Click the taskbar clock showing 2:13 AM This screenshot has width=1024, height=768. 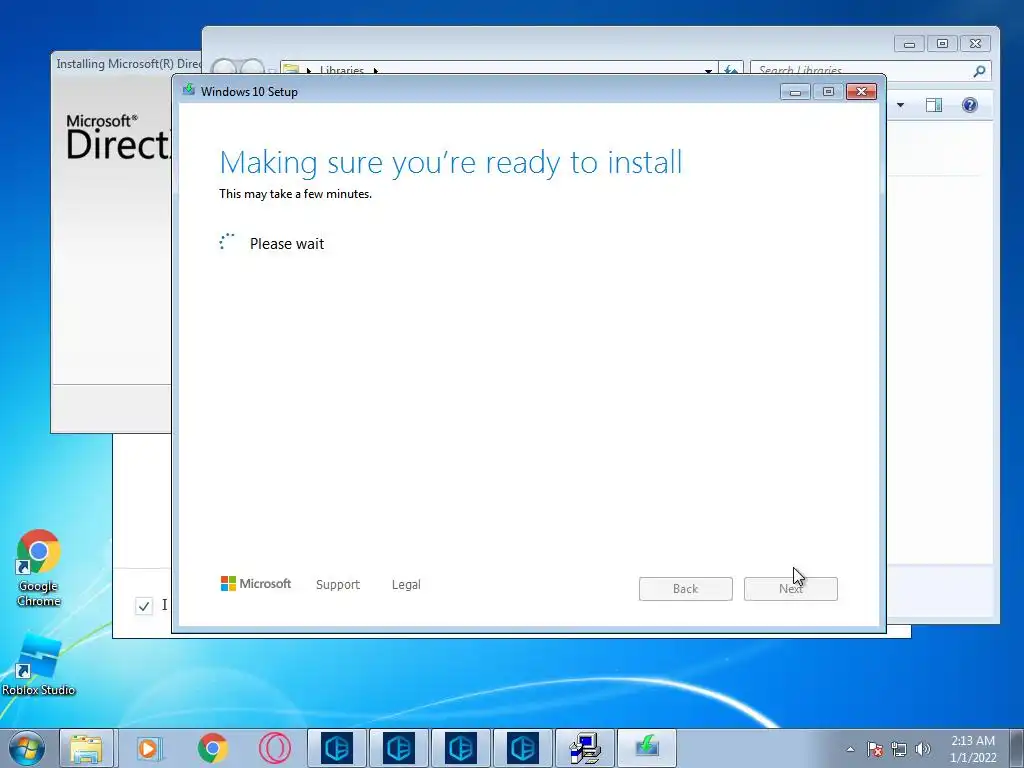tap(973, 749)
